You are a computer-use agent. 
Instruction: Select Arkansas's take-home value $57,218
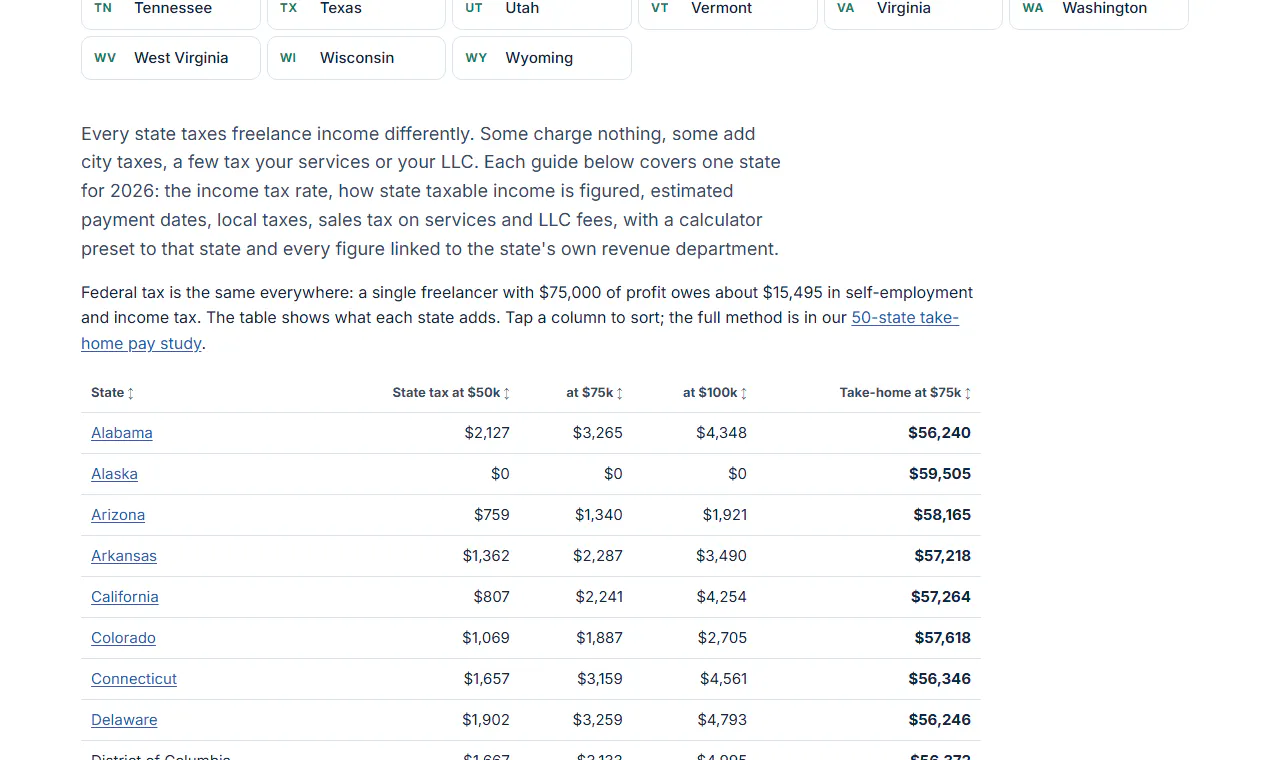click(943, 556)
